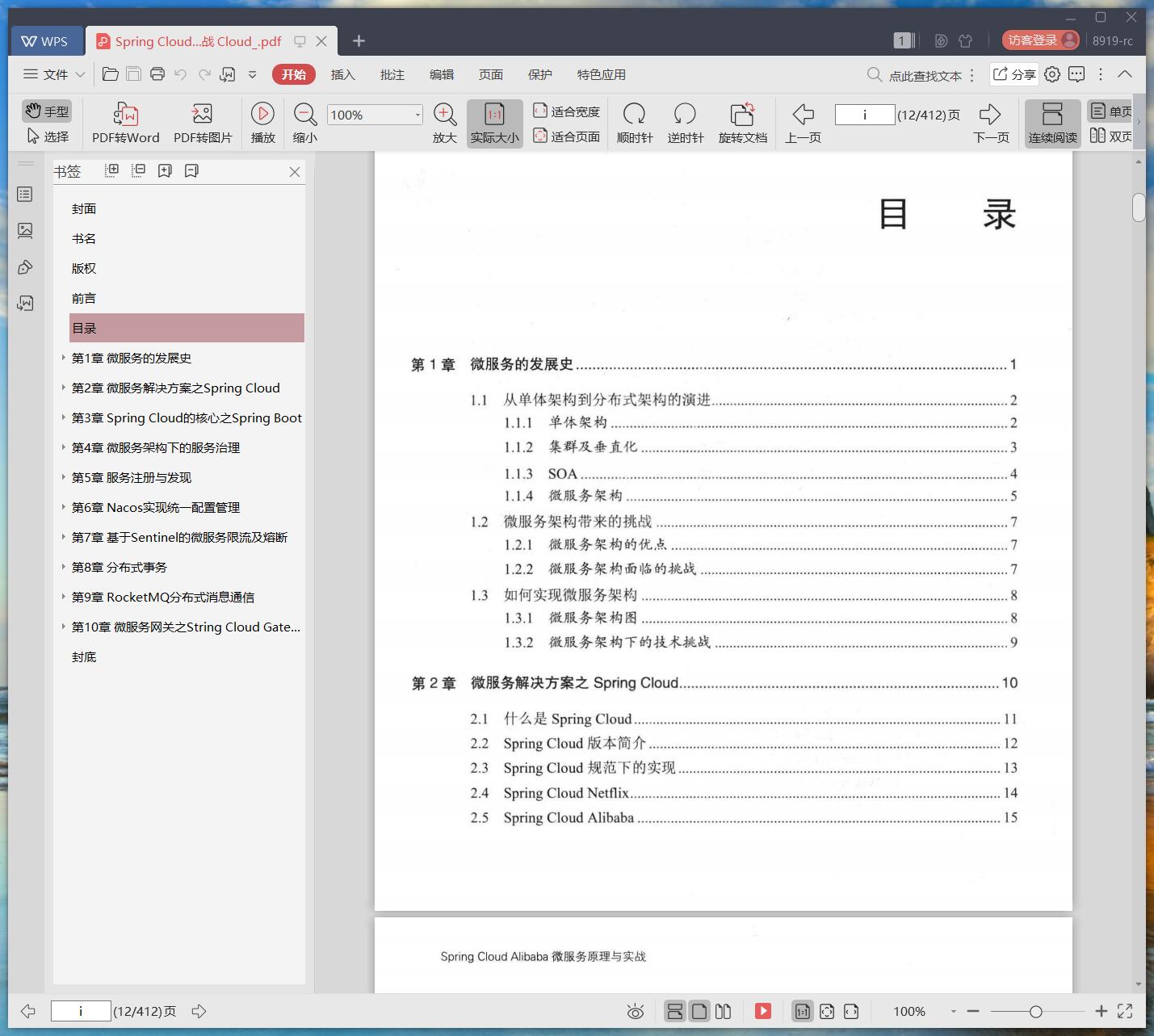This screenshot has height=1036, width=1154.
Task: Open the bookmarks outline sidebar icon
Action: (25, 195)
